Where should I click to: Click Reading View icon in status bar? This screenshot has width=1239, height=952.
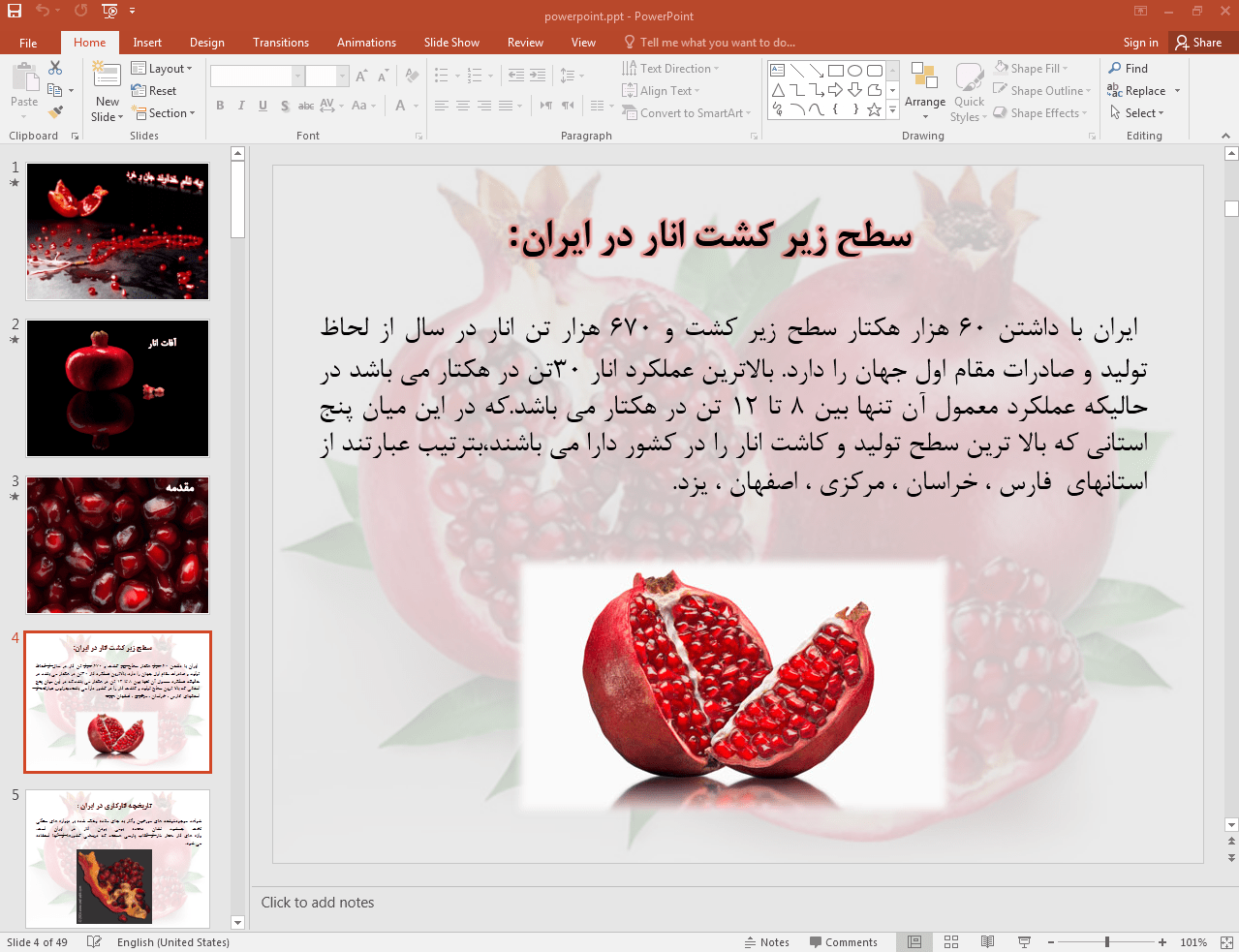987,942
